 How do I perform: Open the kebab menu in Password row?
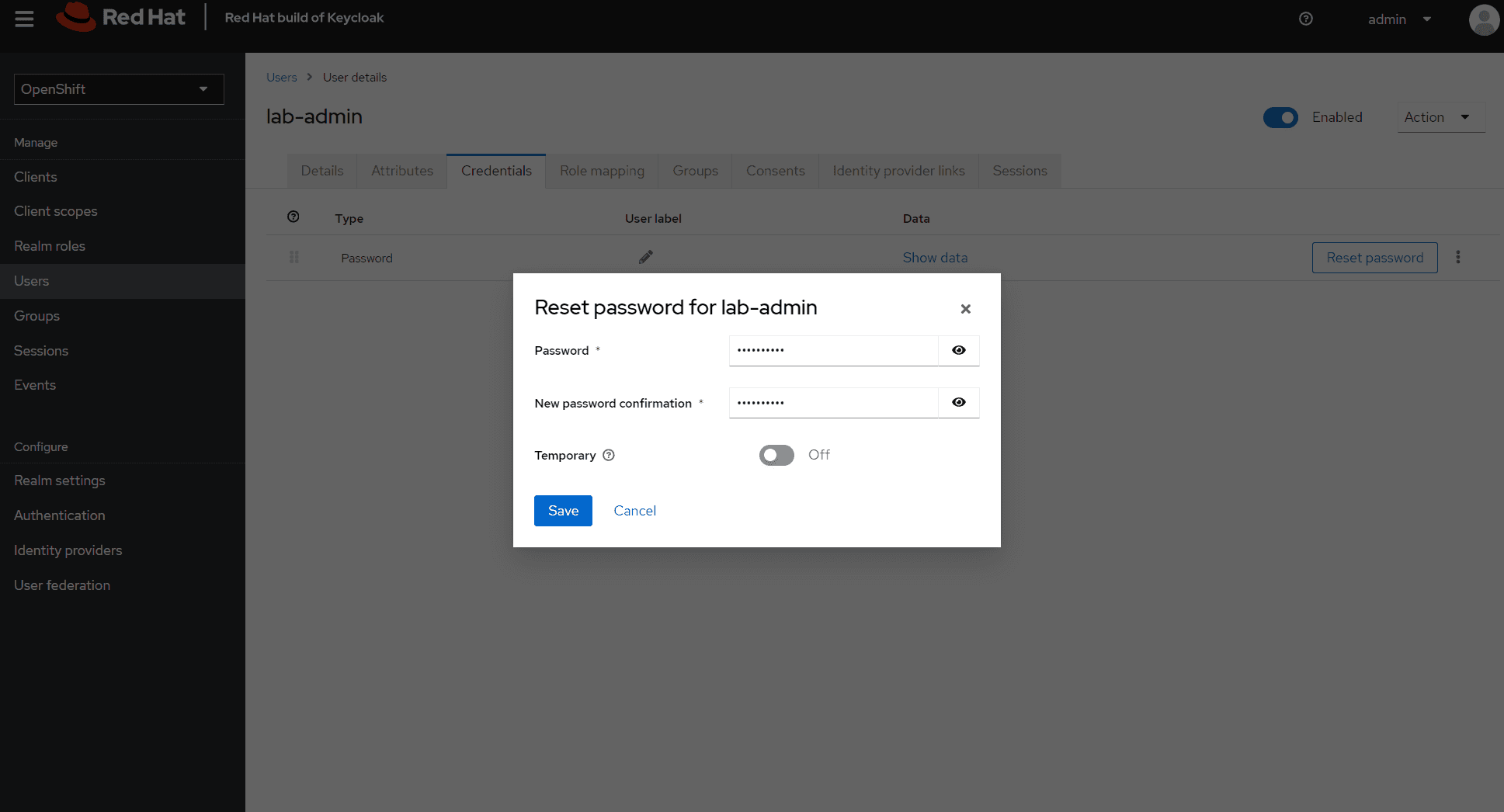click(x=1457, y=257)
